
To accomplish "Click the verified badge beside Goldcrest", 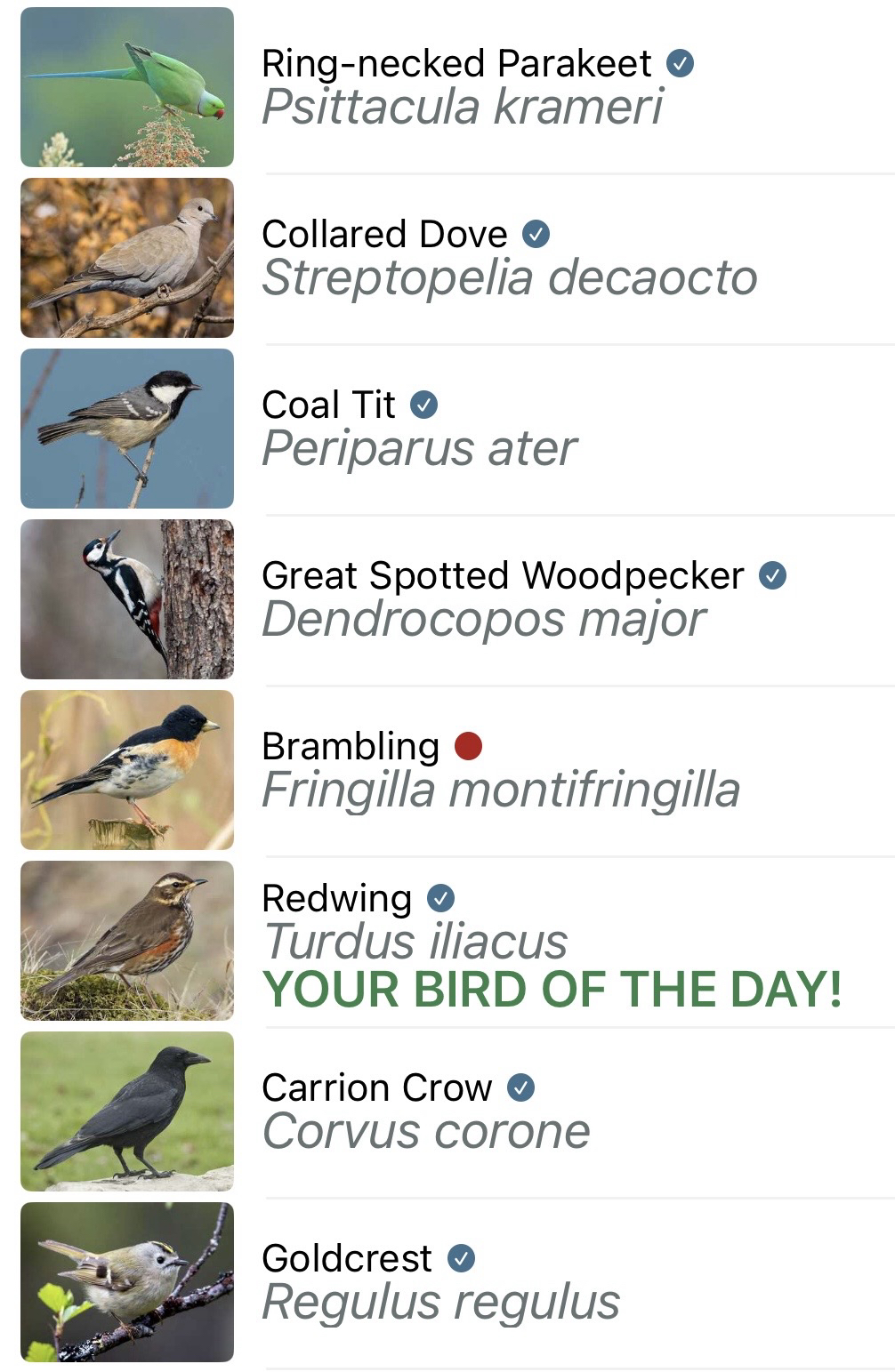I will [x=461, y=1258].
